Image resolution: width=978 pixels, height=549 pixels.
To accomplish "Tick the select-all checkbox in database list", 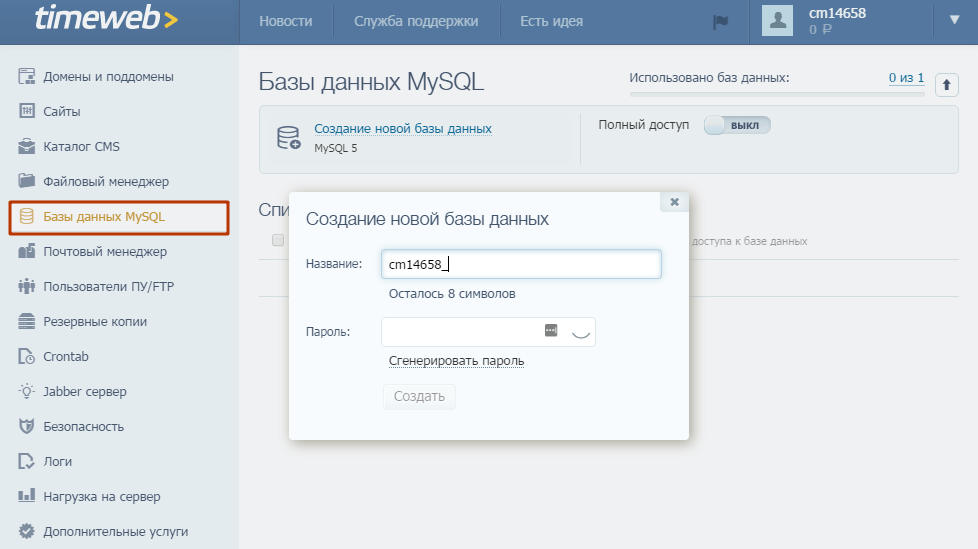I will pyautogui.click(x=278, y=241).
